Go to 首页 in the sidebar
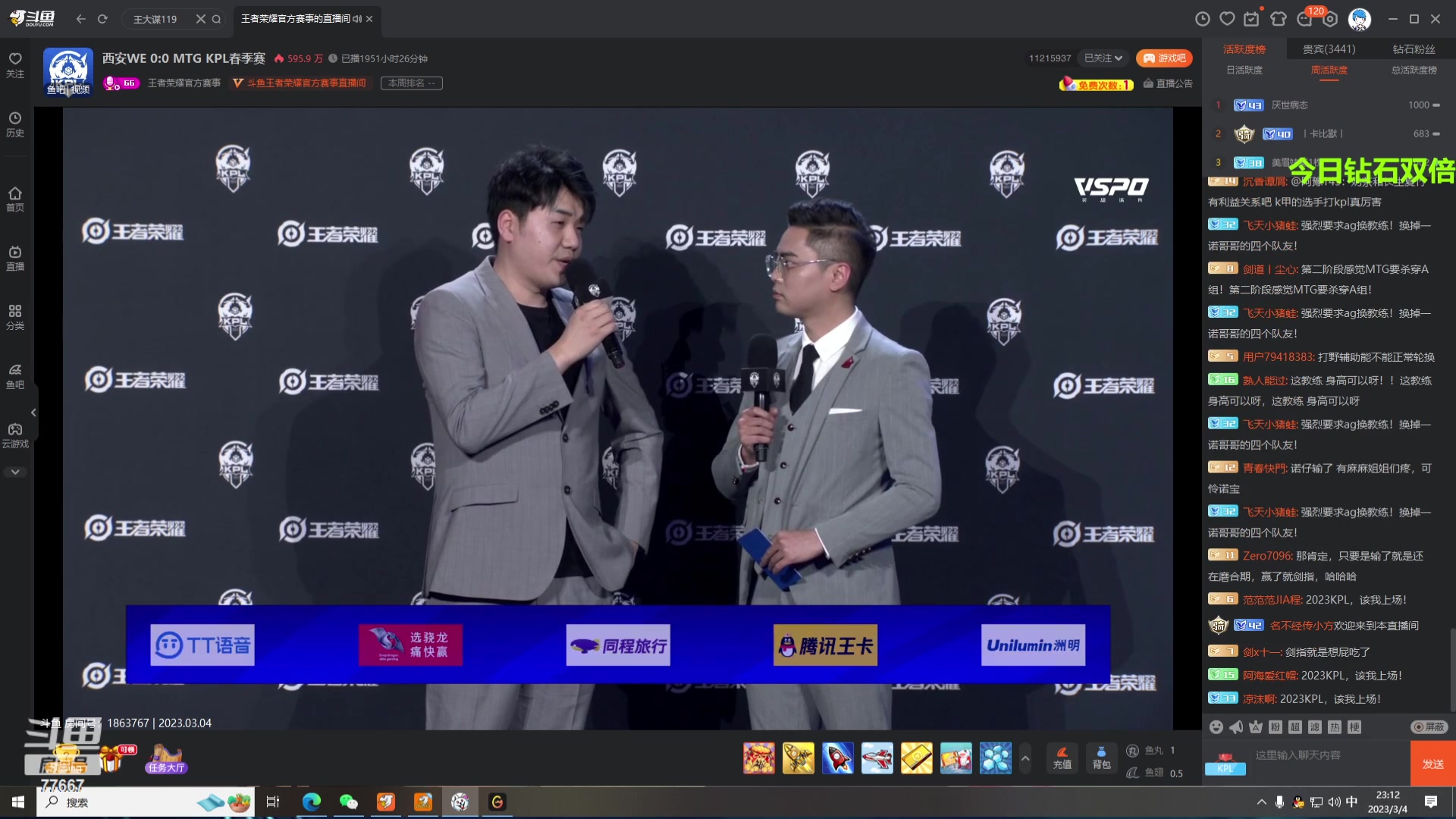 click(x=15, y=199)
